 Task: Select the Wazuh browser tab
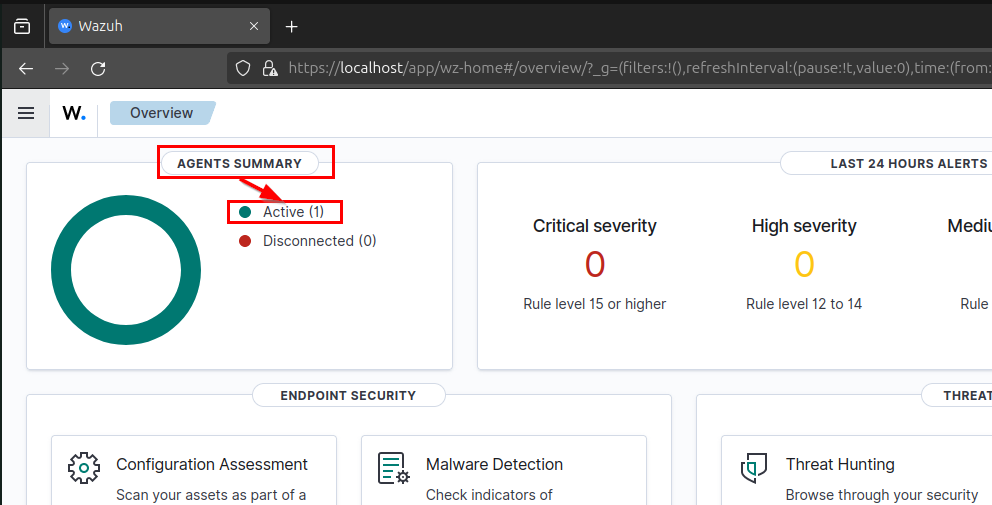(x=159, y=27)
